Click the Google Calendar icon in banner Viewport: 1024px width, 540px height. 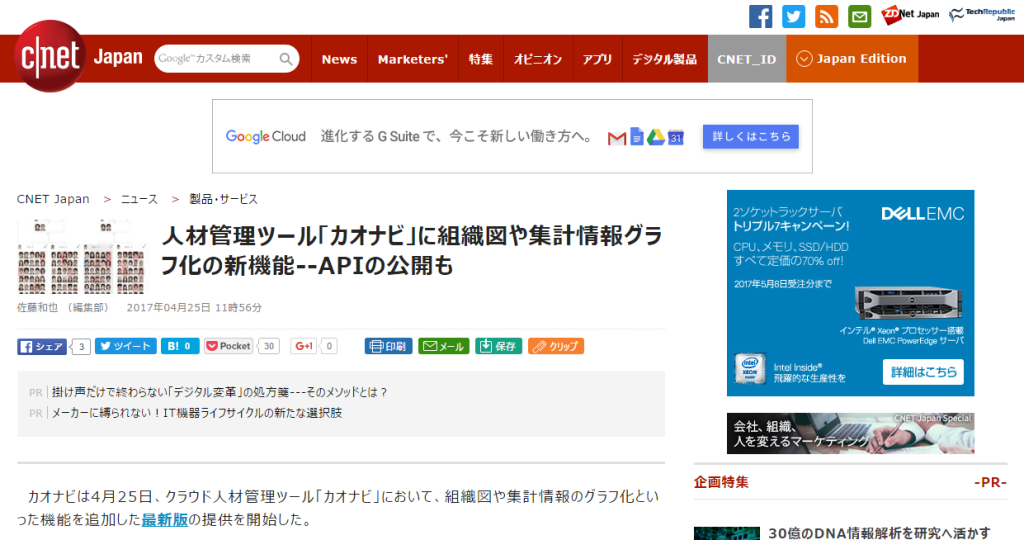tap(676, 138)
